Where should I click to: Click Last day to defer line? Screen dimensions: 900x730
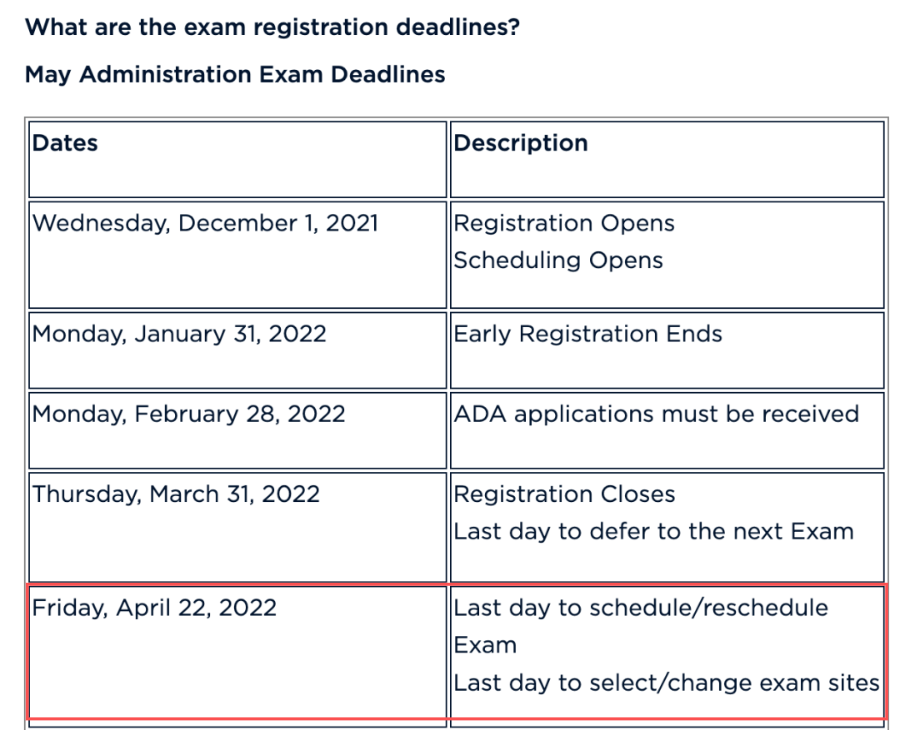pos(653,531)
